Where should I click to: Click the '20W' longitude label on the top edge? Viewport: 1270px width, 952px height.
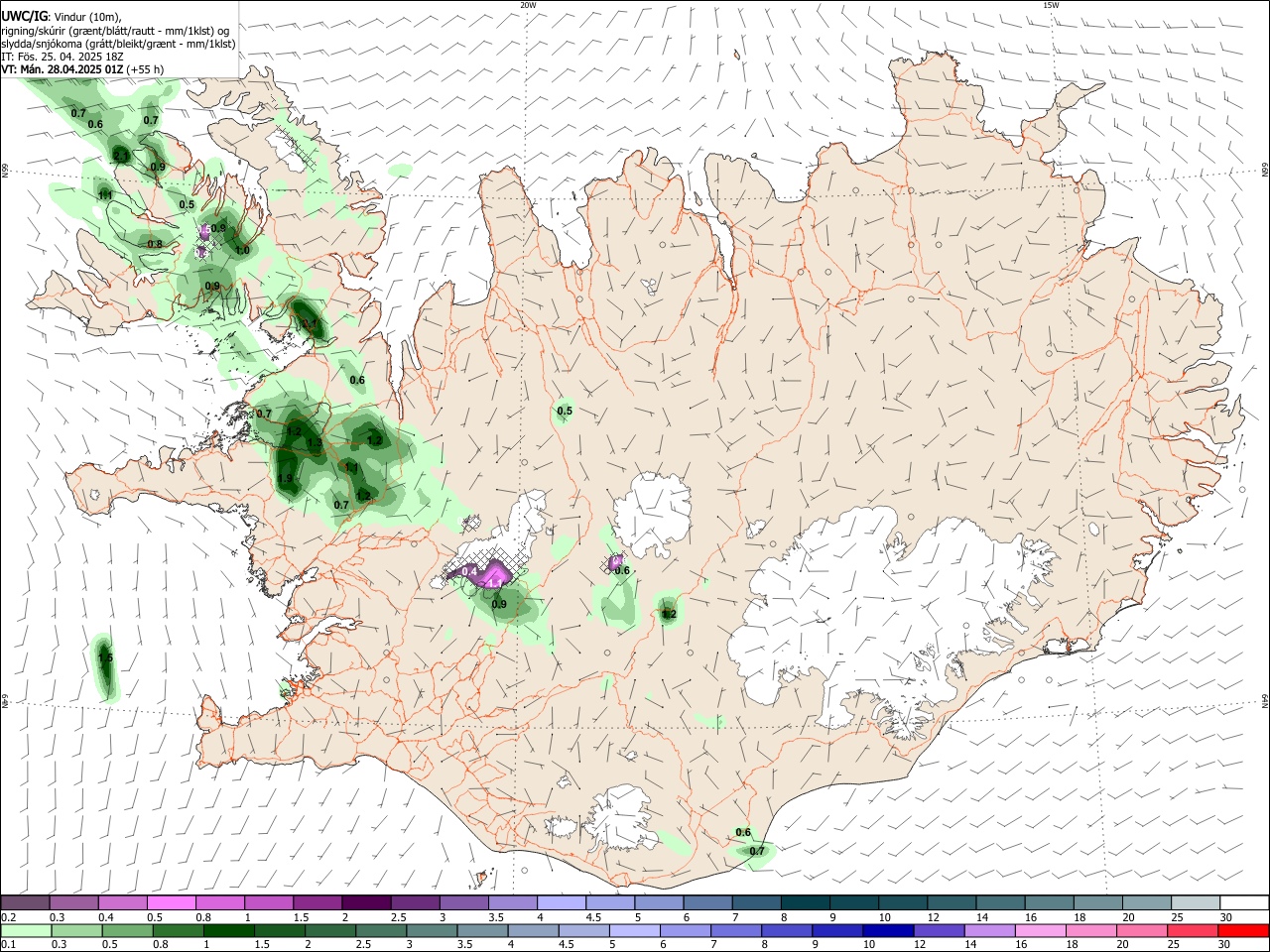[x=529, y=5]
